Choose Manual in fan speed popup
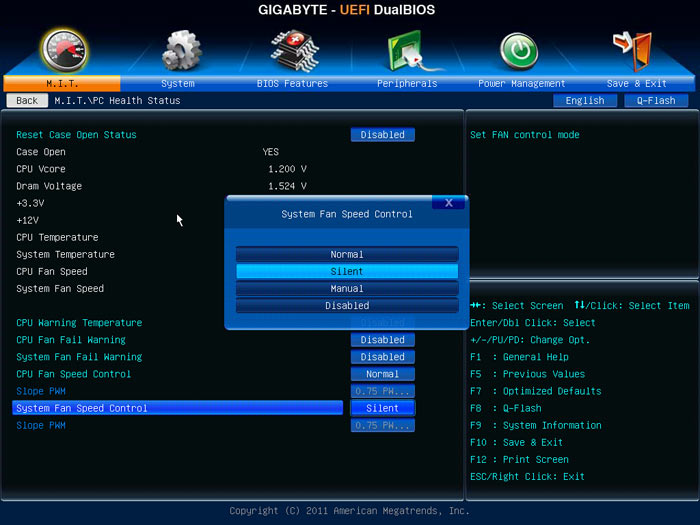The image size is (700, 525). click(x=347, y=288)
